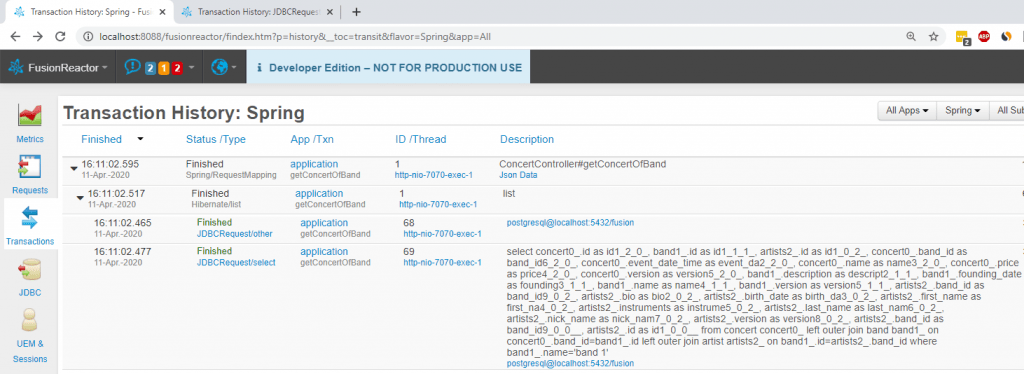
Task: Sort by Description column header
Action: [527, 139]
